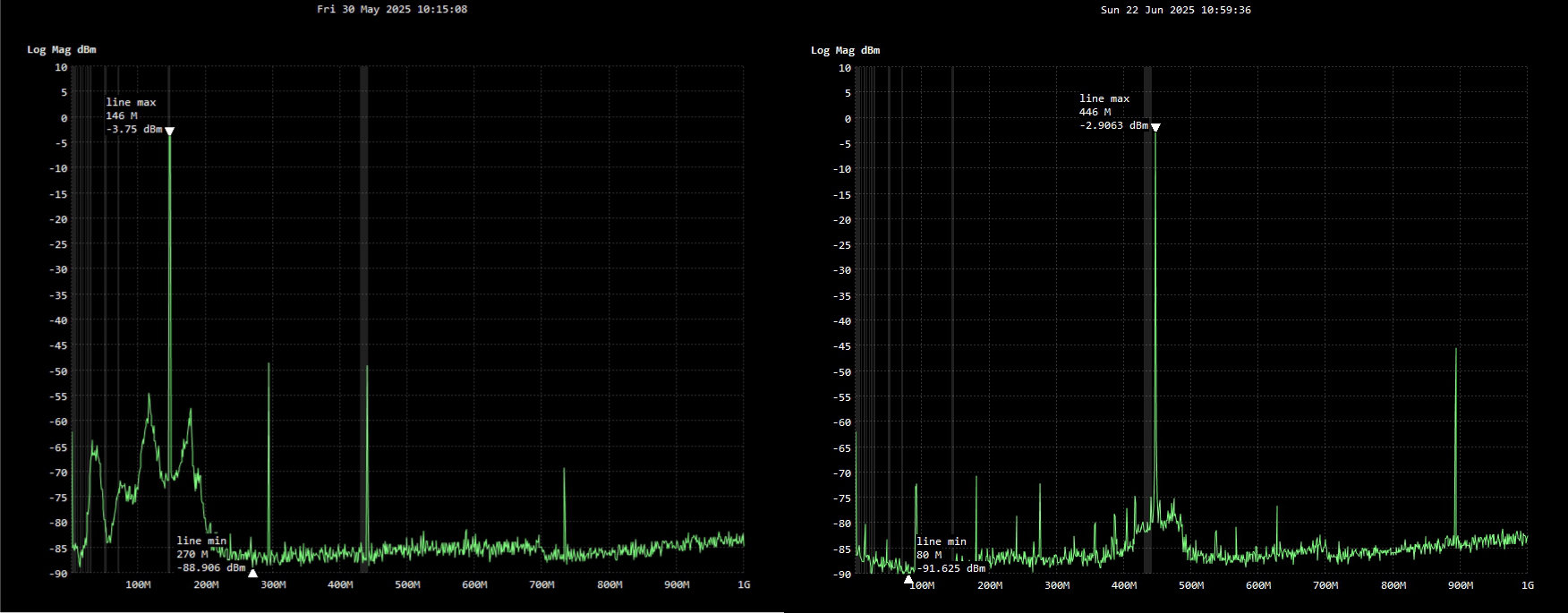Click the -2.9063 dBm marker readout
1568x613 pixels.
1113,126
